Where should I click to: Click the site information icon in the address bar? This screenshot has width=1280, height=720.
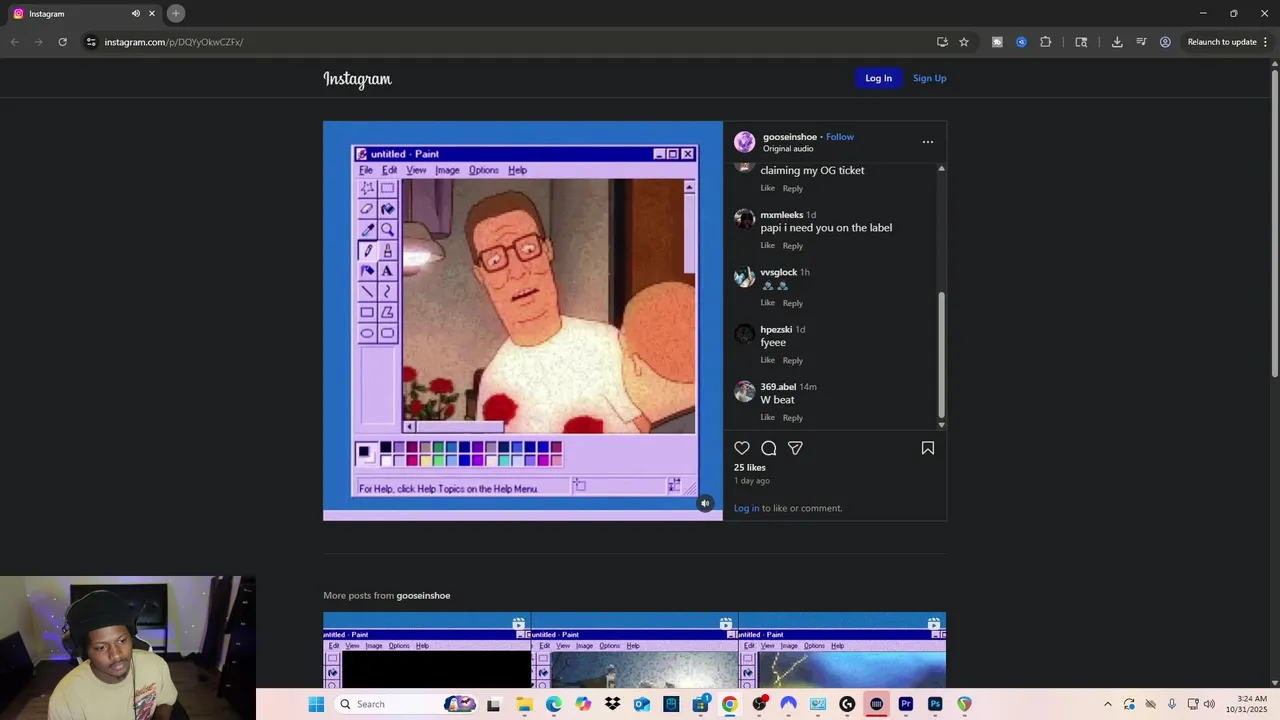click(91, 42)
